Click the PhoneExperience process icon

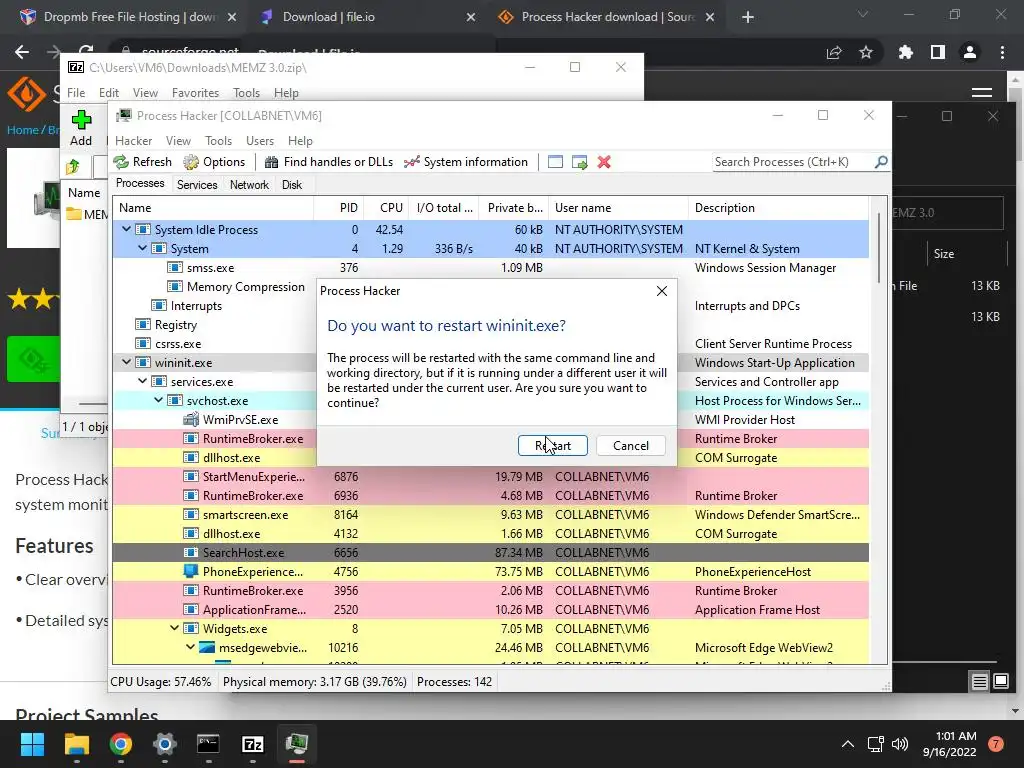point(191,571)
